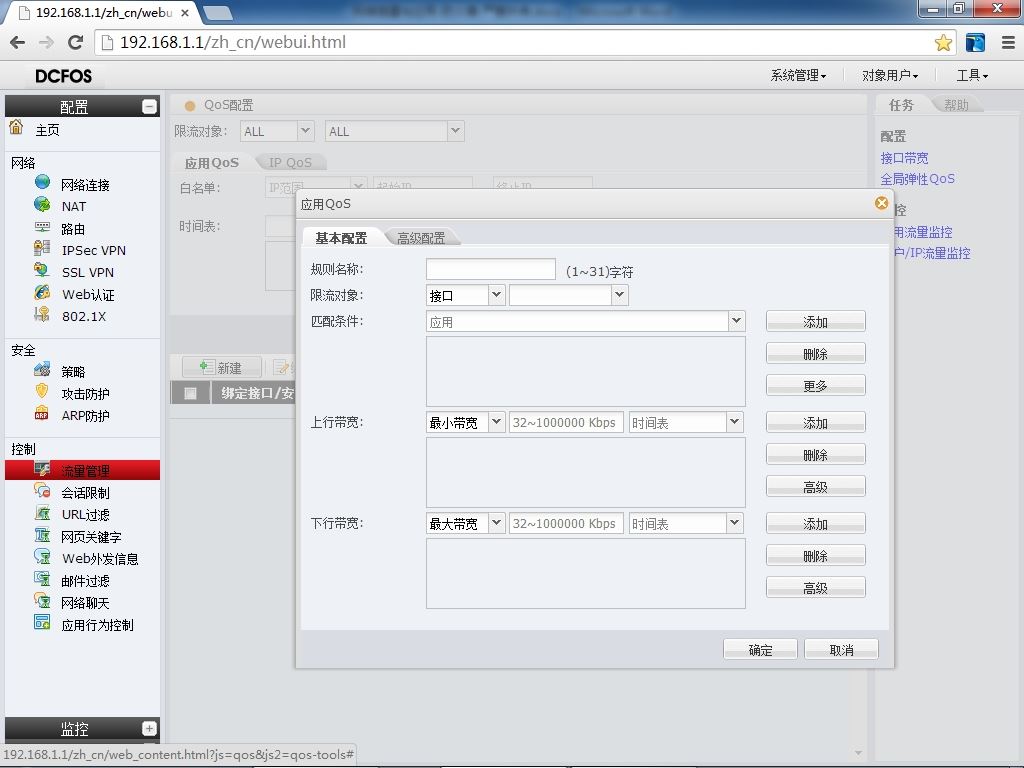Open the 上行带宽 时间表 dropdown

pos(735,422)
